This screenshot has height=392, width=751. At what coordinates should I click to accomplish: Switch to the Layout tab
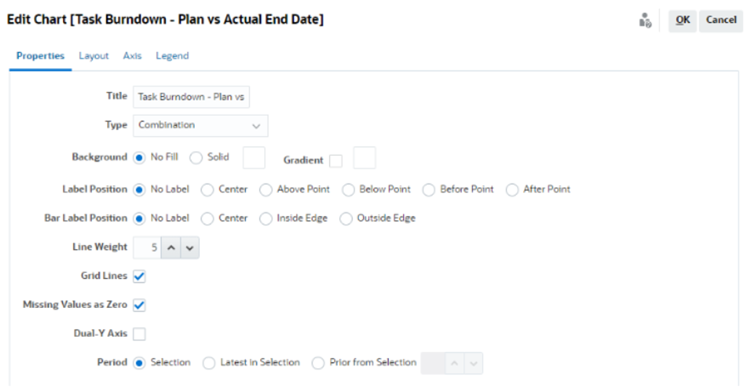[x=94, y=56]
